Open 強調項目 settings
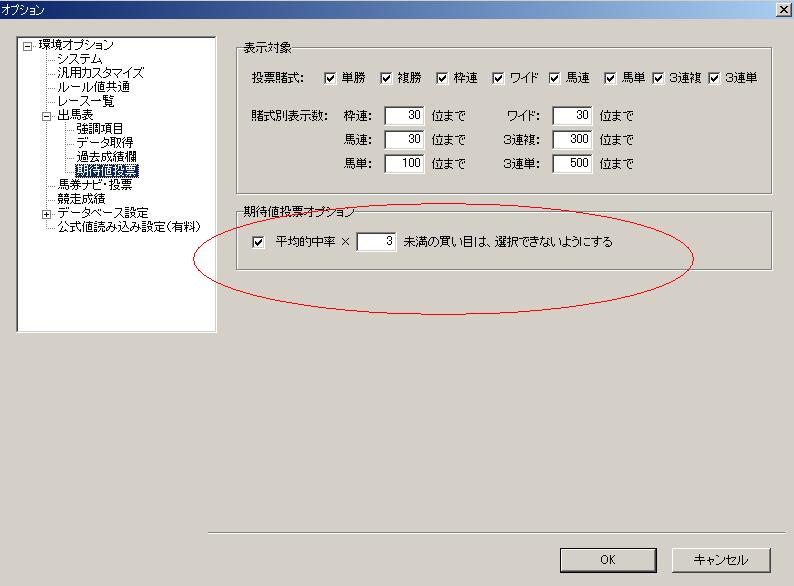794x586 pixels. [x=100, y=129]
